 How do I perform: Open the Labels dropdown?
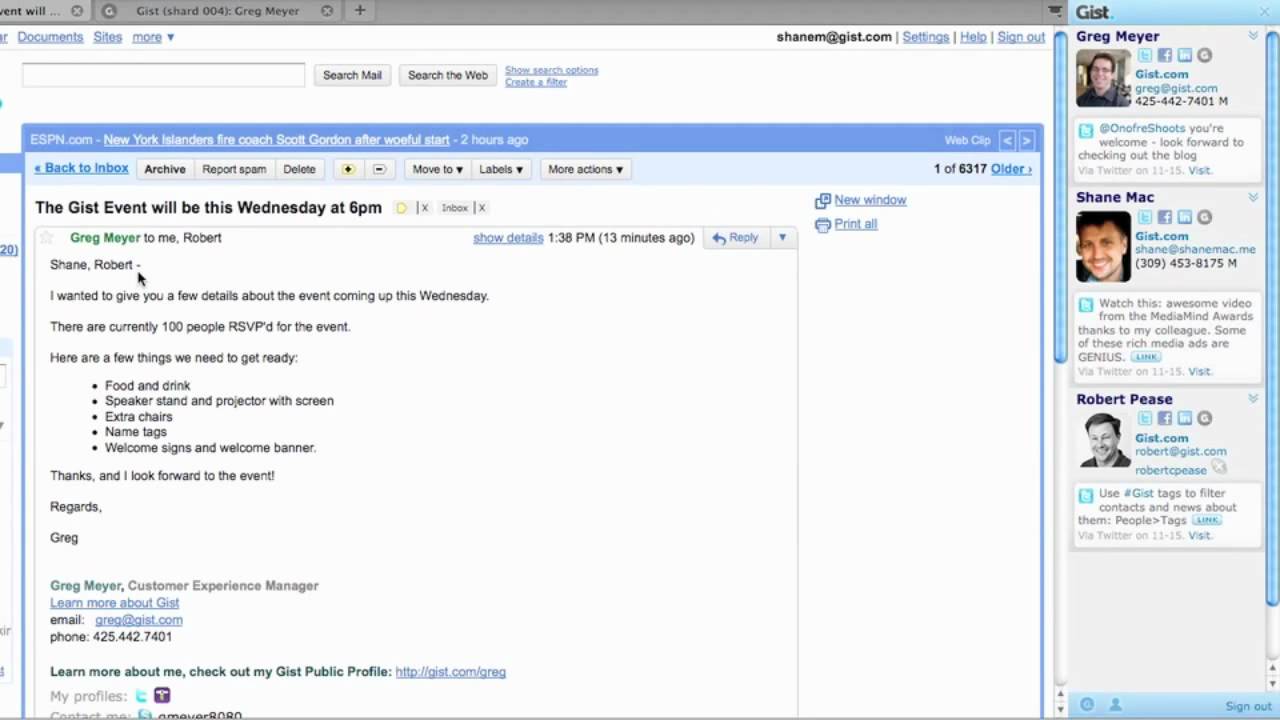pyautogui.click(x=501, y=169)
